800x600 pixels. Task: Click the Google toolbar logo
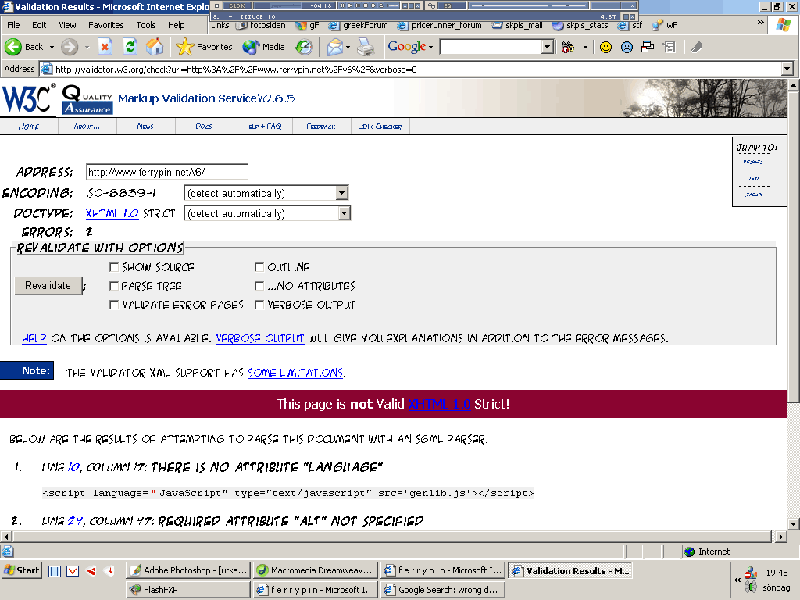point(407,46)
